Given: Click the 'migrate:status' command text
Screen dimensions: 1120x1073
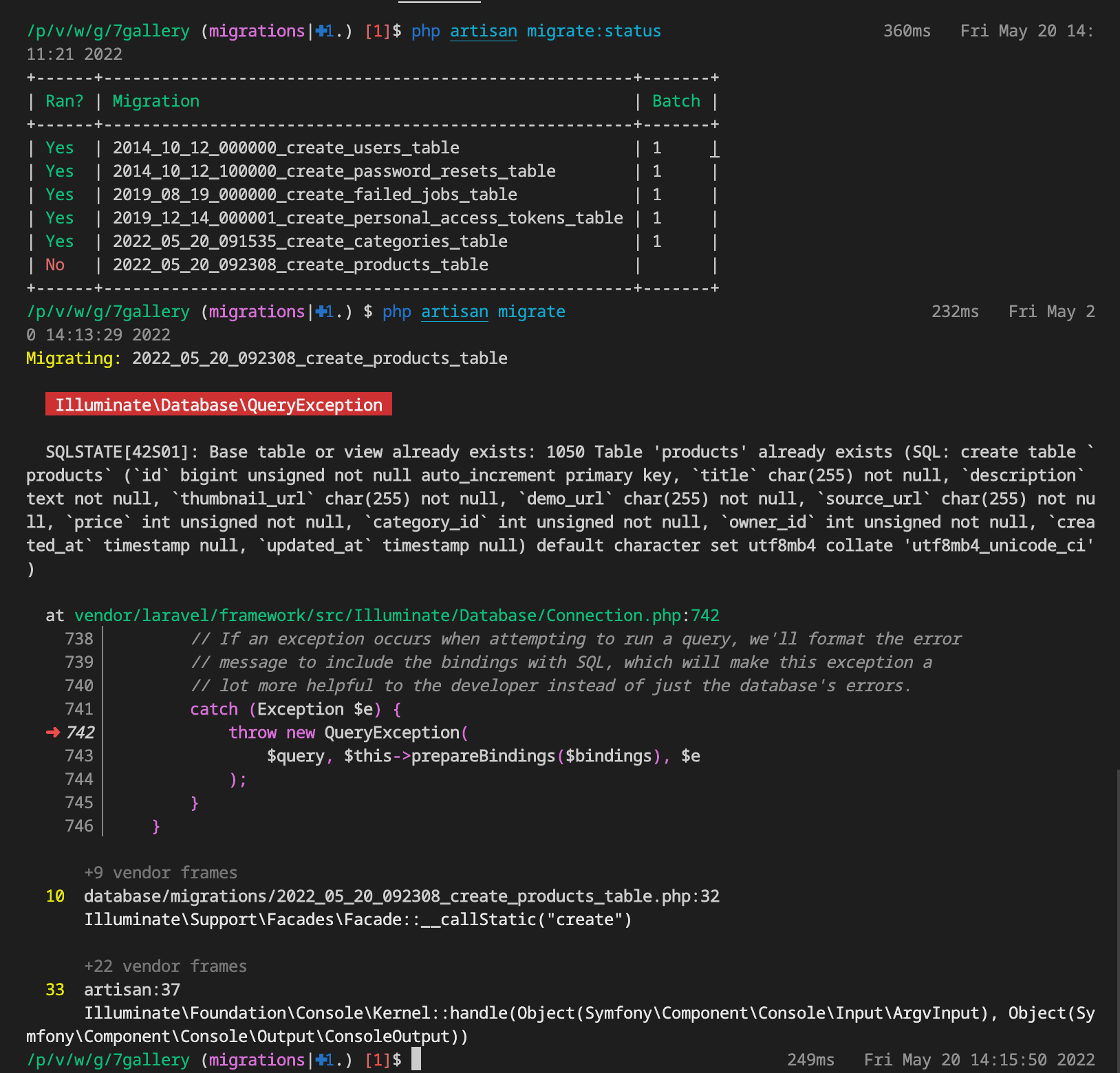Looking at the screenshot, I should pyautogui.click(x=594, y=32).
